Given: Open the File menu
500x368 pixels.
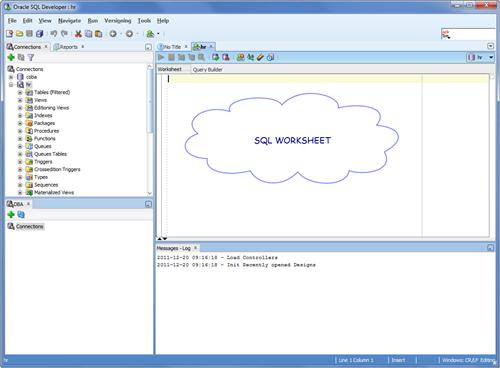Looking at the screenshot, I should pos(12,21).
